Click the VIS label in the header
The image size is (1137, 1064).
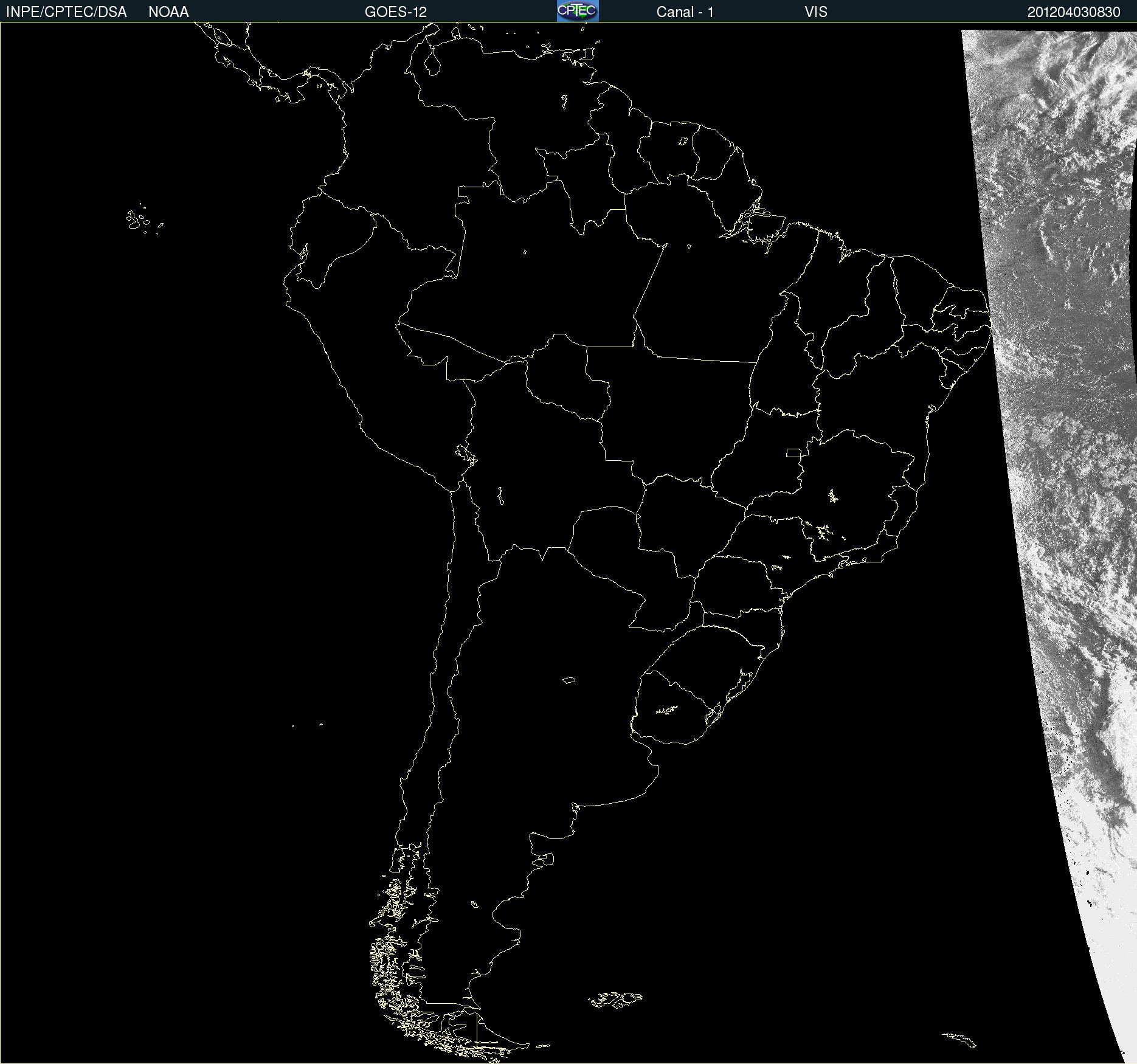[816, 12]
